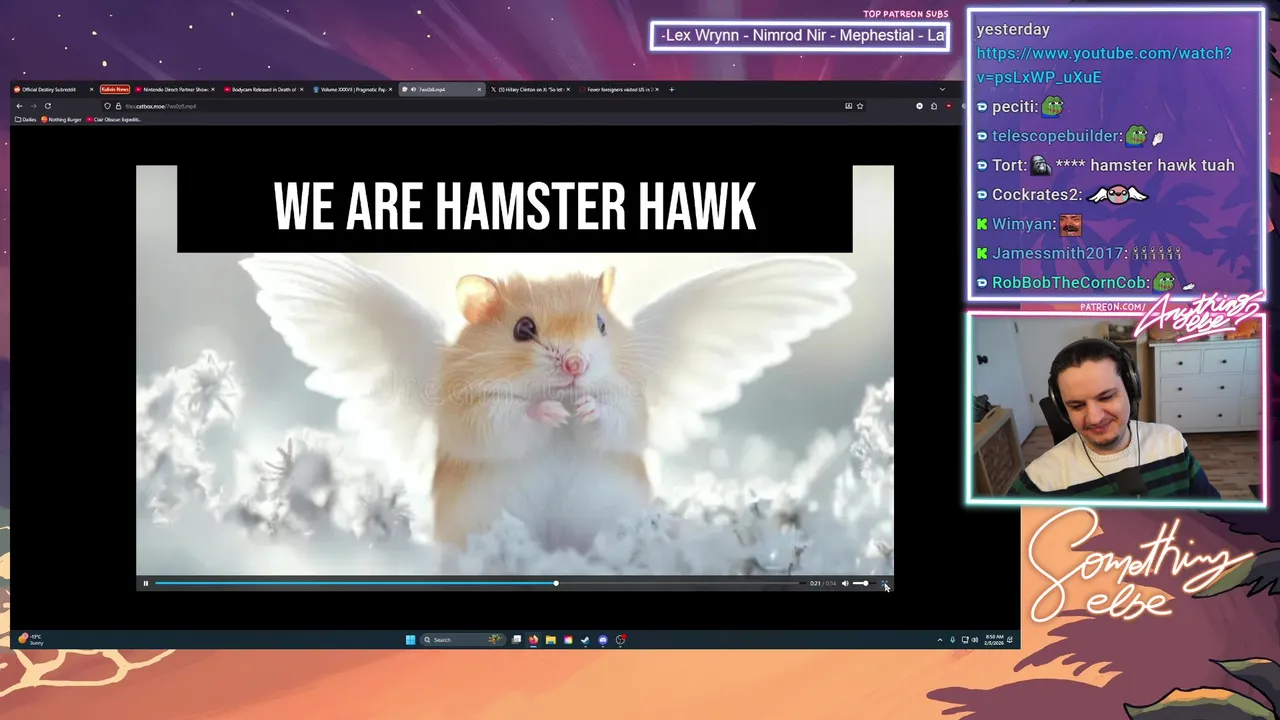1280x720 pixels.
Task: Click username Cockrates2 in chat
Action: point(1037,195)
